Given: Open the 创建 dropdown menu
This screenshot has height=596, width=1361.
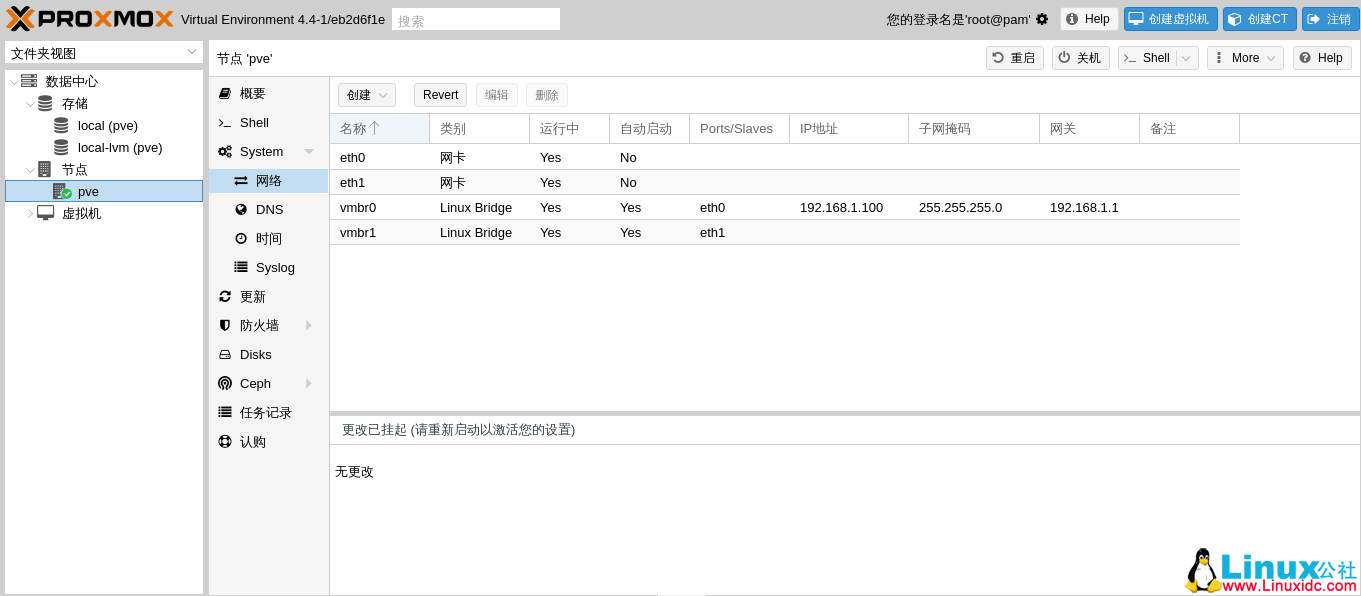Looking at the screenshot, I should pos(366,94).
